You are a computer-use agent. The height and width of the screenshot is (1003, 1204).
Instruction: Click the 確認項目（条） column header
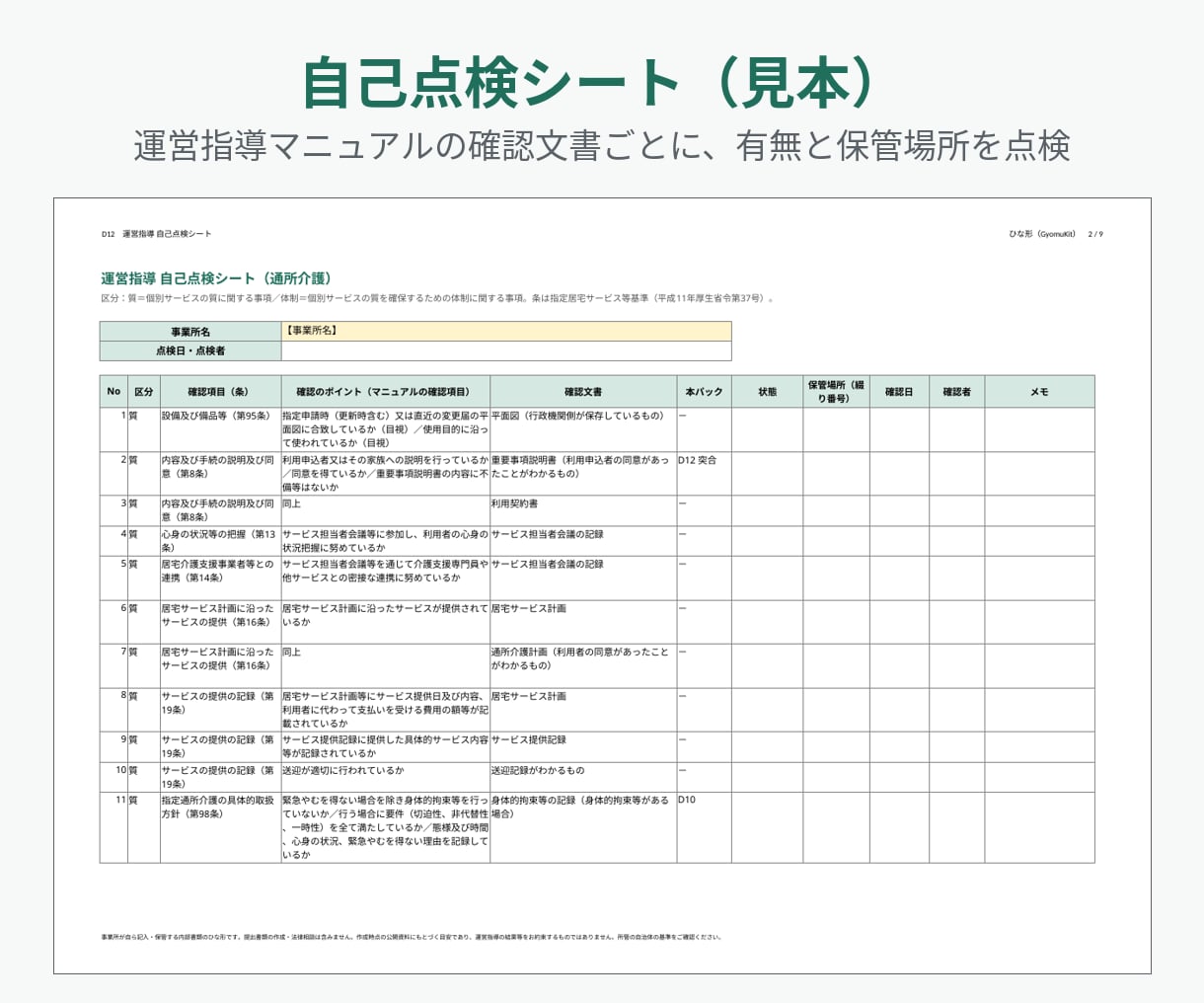(220, 391)
